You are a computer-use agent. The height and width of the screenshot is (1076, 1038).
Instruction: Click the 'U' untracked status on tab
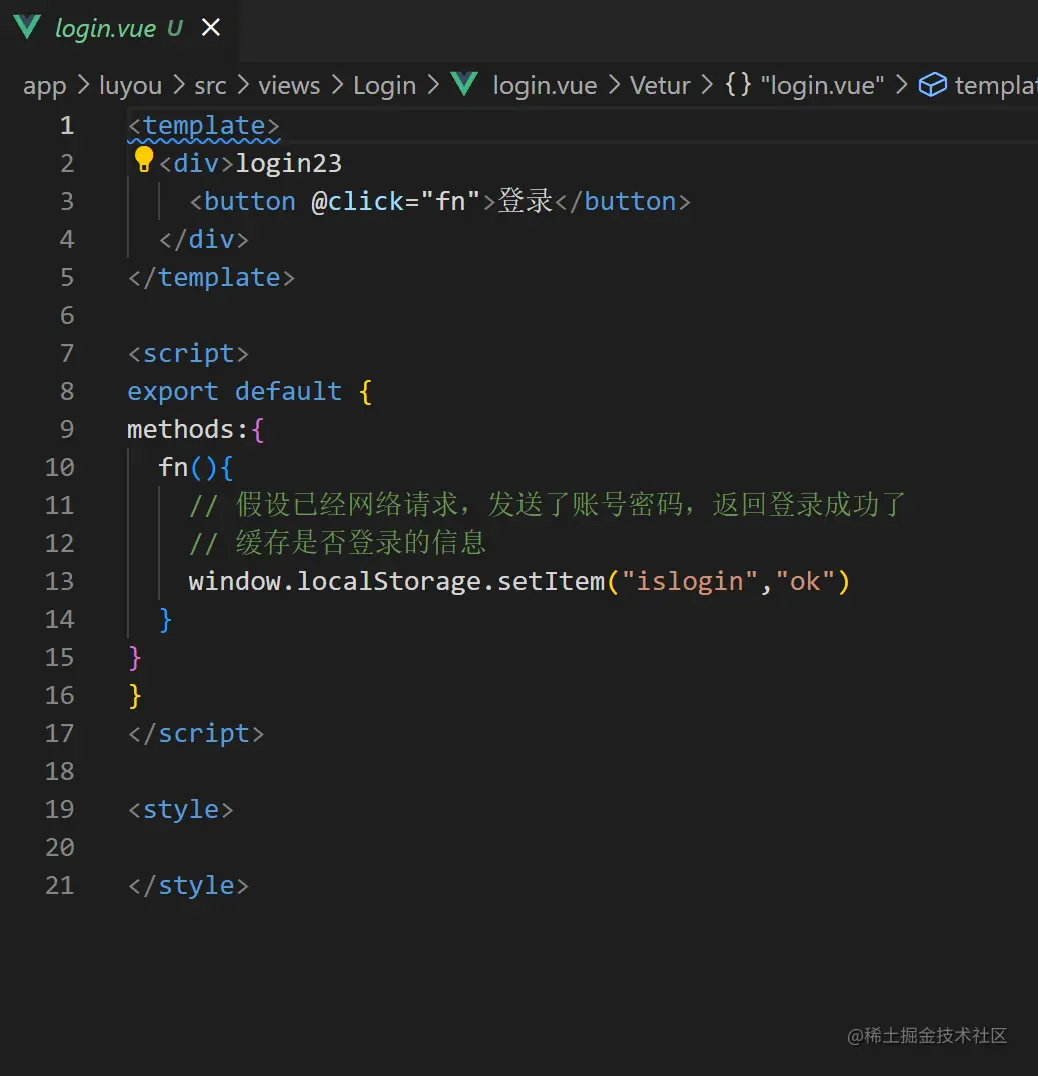pyautogui.click(x=174, y=28)
